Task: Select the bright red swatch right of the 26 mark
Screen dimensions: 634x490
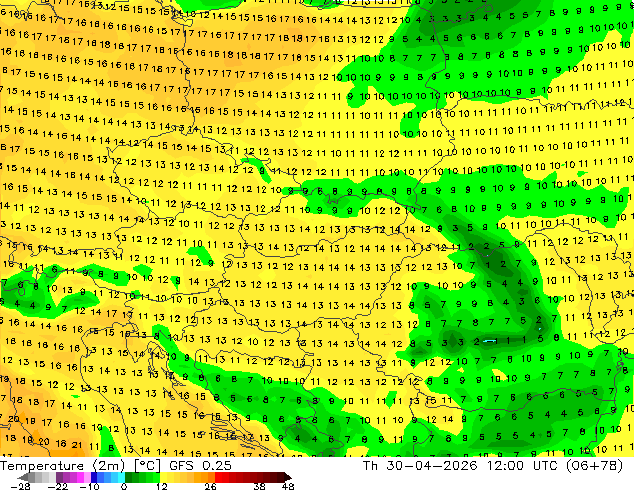Action: (218, 477)
